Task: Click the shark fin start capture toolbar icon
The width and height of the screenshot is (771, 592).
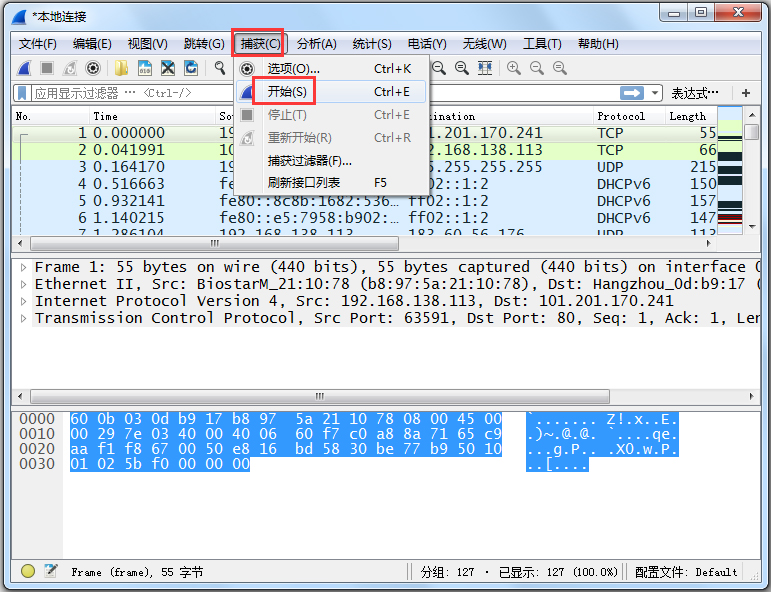Action: pos(23,68)
